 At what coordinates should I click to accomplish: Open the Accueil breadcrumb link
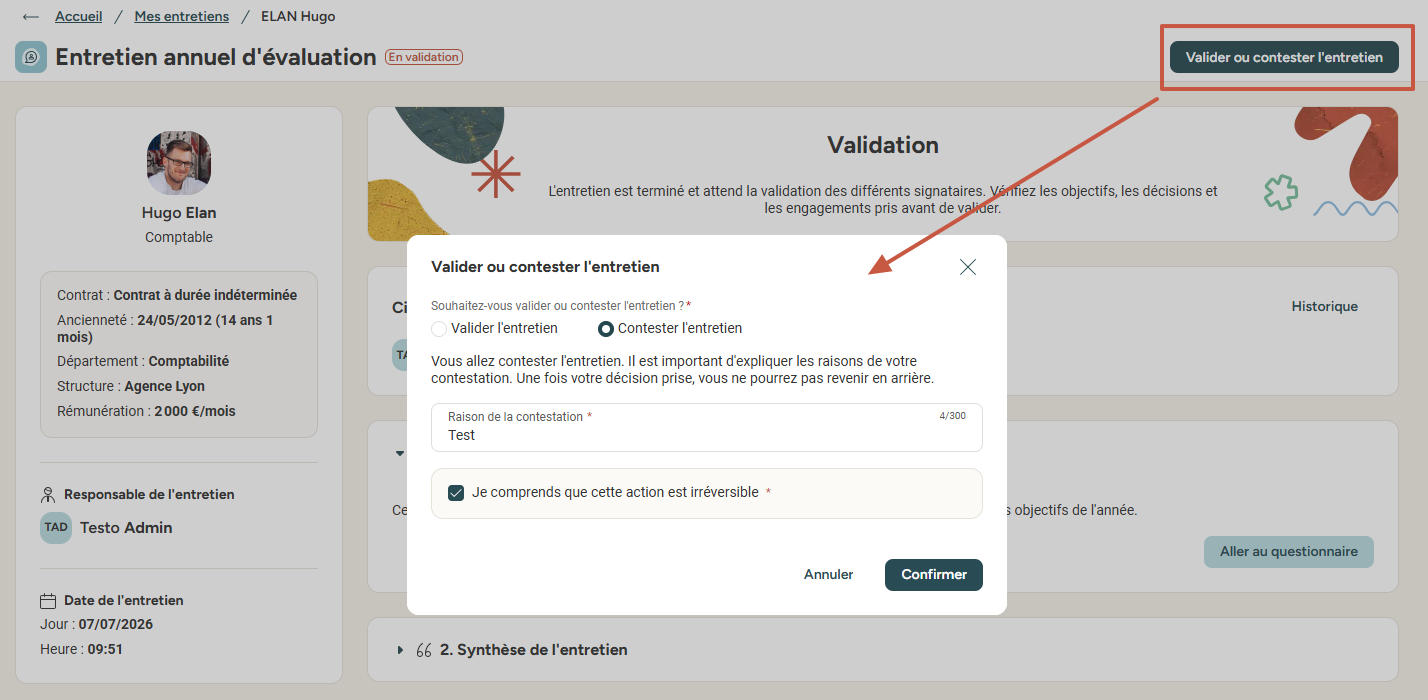tap(79, 16)
